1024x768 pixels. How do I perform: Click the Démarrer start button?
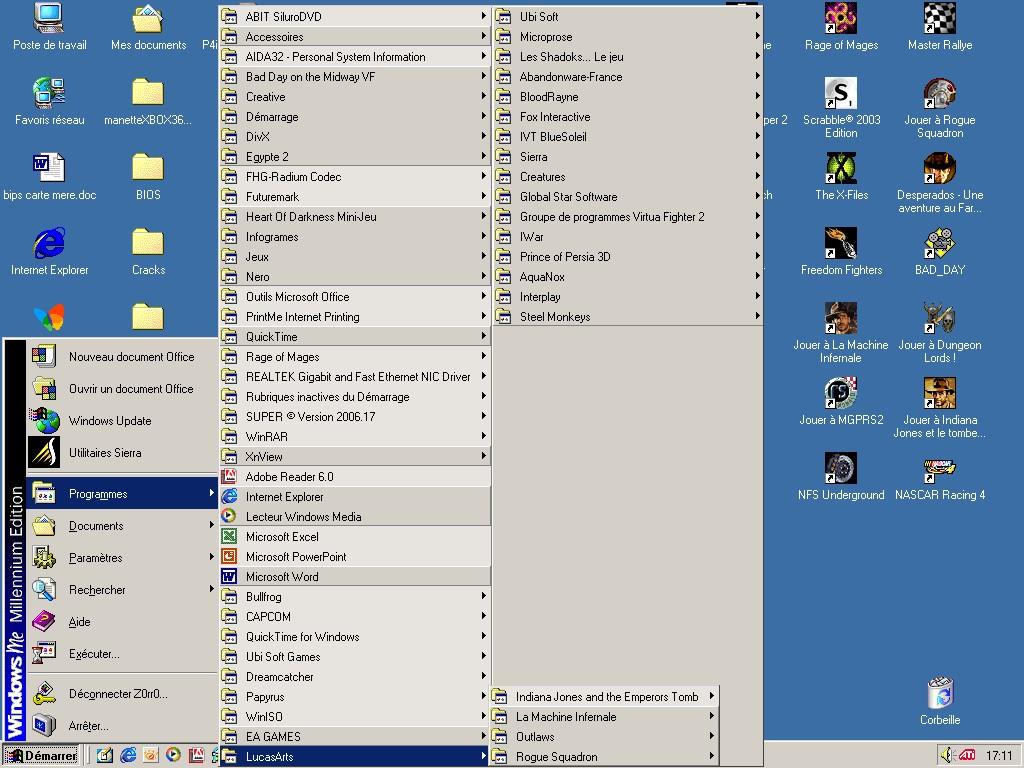(x=41, y=756)
